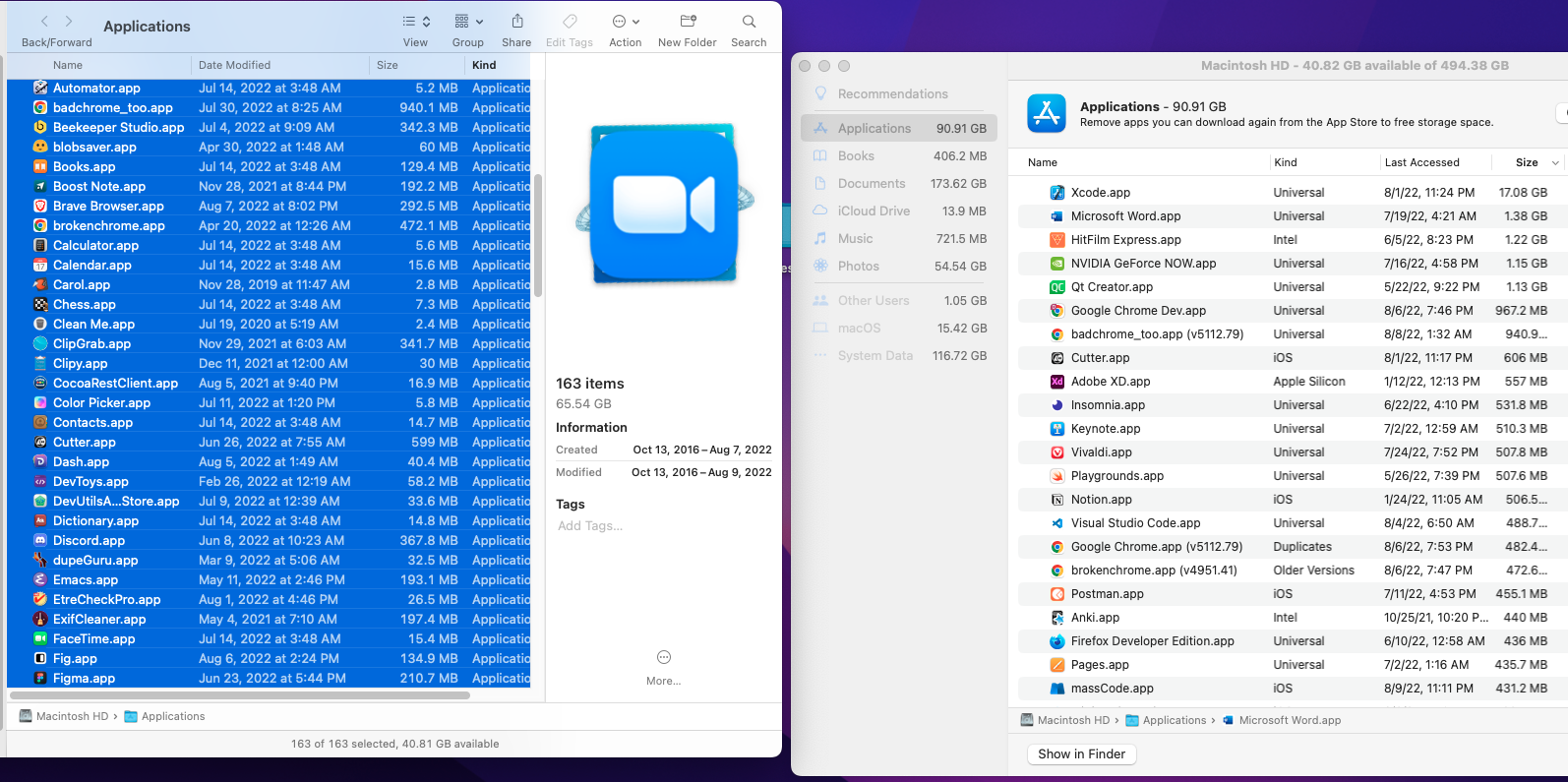This screenshot has height=782, width=1568.
Task: Sort Storage list by Name column
Action: pyautogui.click(x=1043, y=162)
